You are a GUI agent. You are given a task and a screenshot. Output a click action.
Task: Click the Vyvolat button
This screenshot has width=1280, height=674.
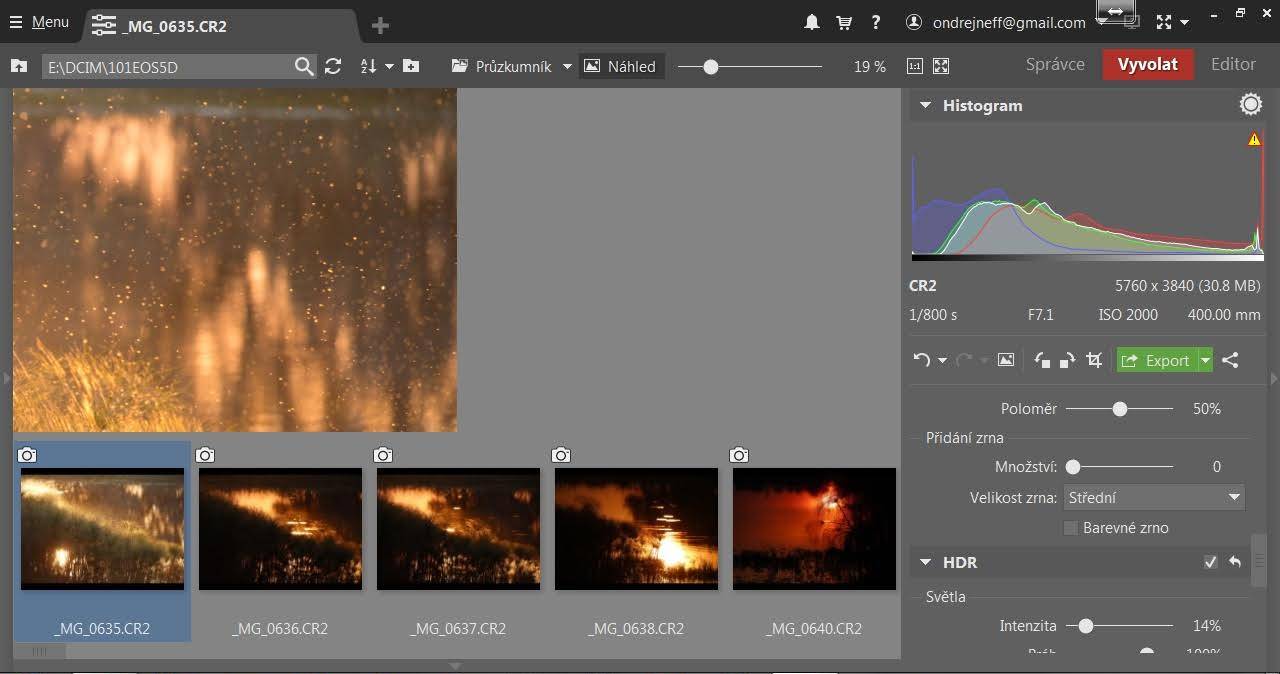point(1147,64)
